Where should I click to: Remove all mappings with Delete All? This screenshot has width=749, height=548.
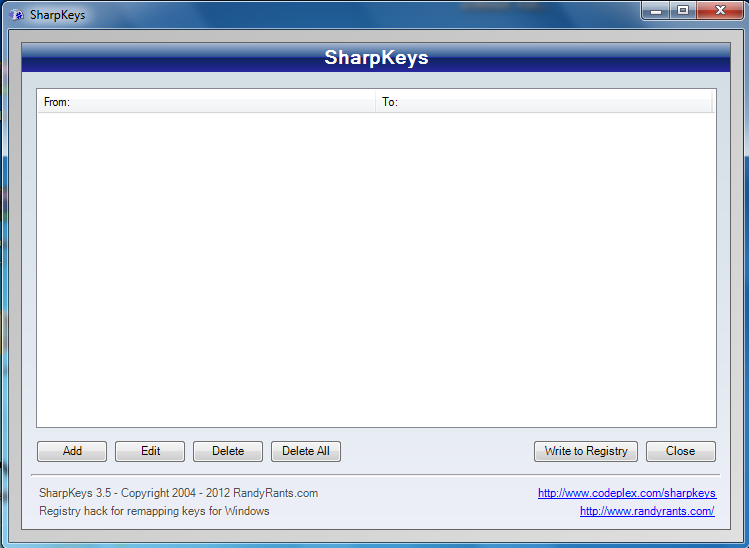[x=306, y=451]
